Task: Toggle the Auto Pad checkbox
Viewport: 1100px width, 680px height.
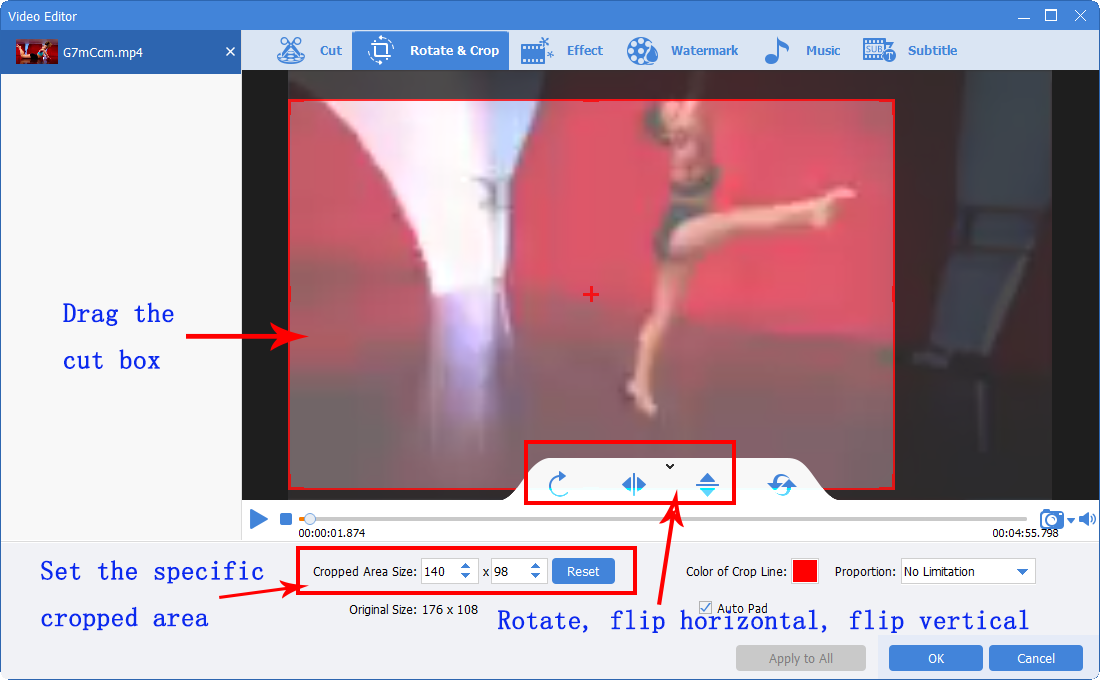Action: click(x=706, y=607)
